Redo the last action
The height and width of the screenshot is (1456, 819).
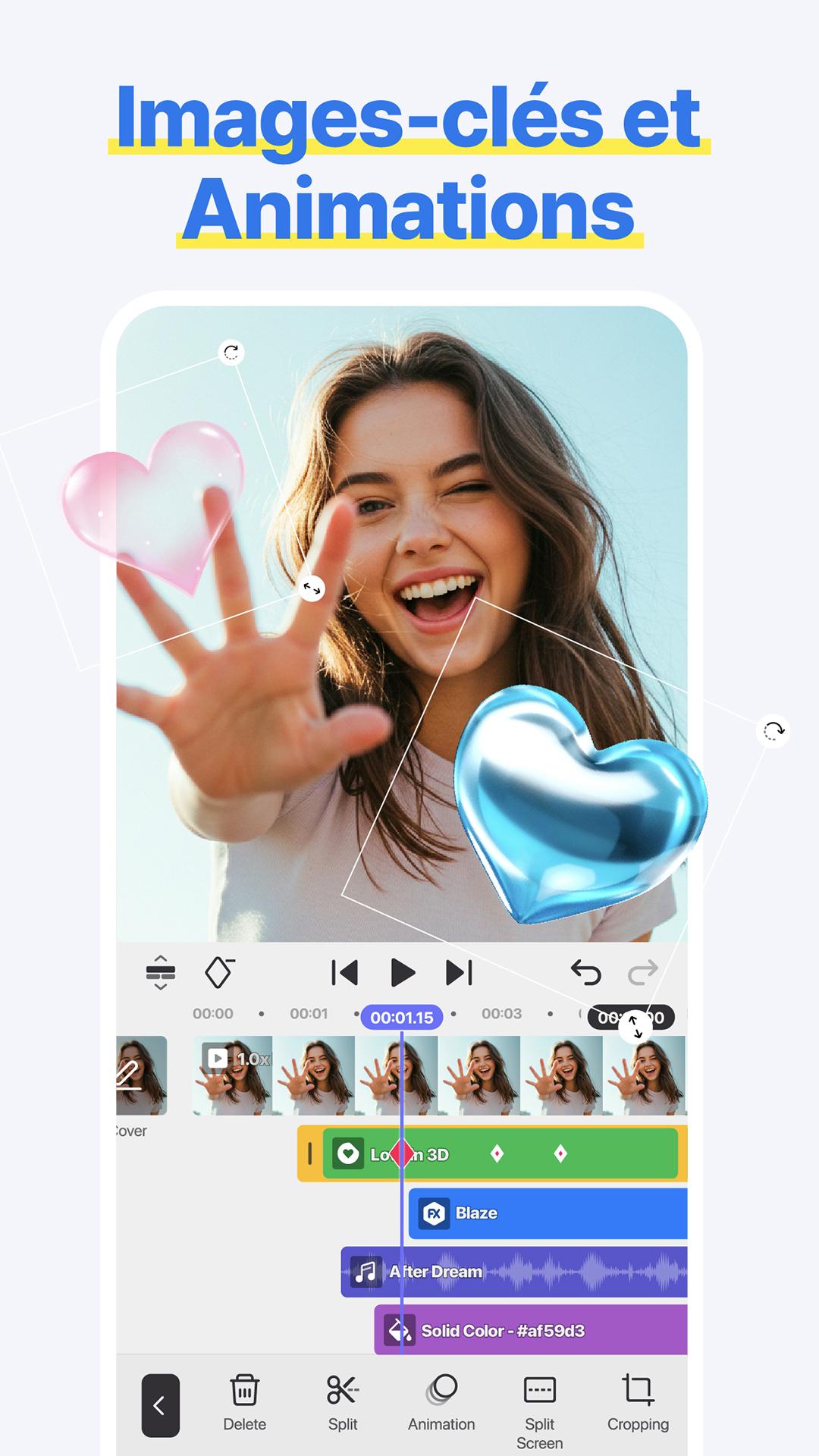point(643,972)
